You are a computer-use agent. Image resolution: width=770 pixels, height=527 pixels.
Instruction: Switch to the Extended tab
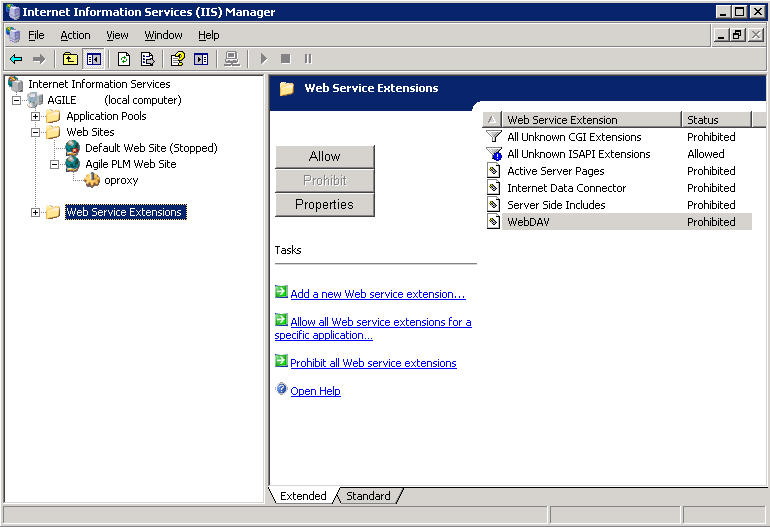click(303, 496)
